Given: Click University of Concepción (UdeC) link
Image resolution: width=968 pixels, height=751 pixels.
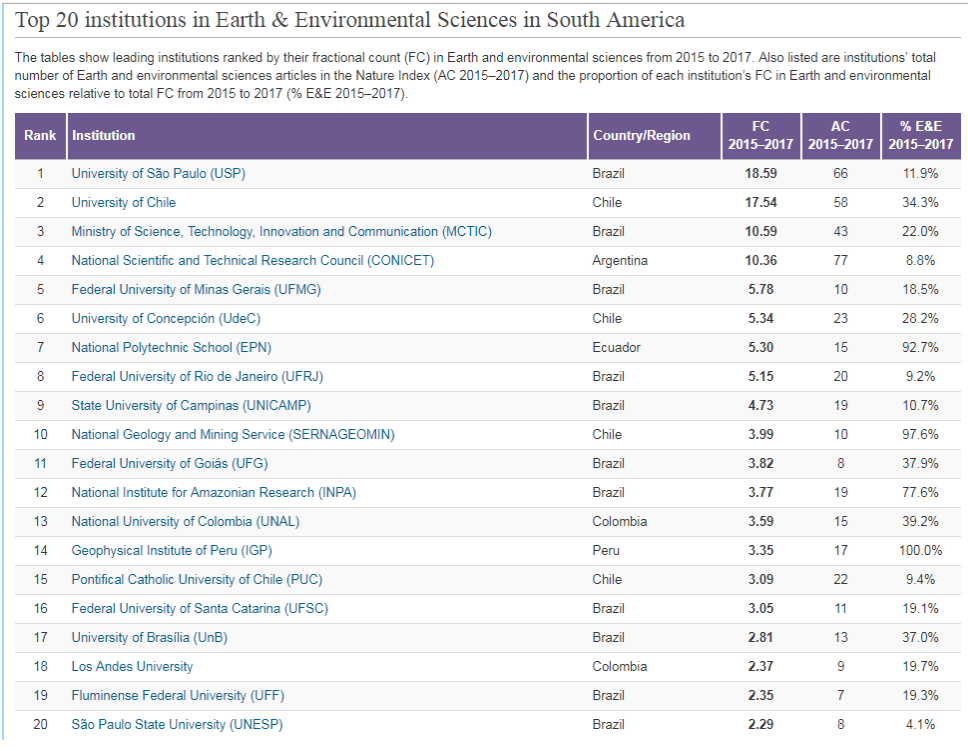Looking at the screenshot, I should pyautogui.click(x=166, y=318).
